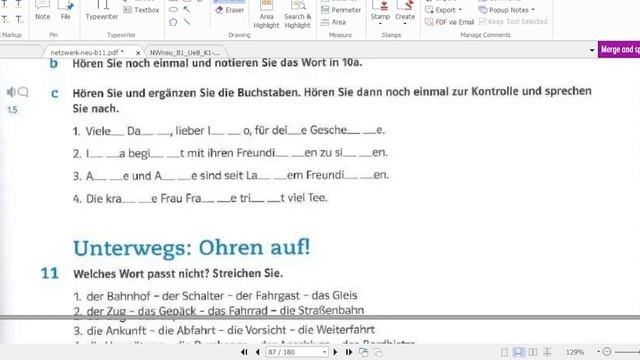Viewport: 640px width, 360px height.
Task: Switch to continuous page view
Action: click(x=518, y=352)
